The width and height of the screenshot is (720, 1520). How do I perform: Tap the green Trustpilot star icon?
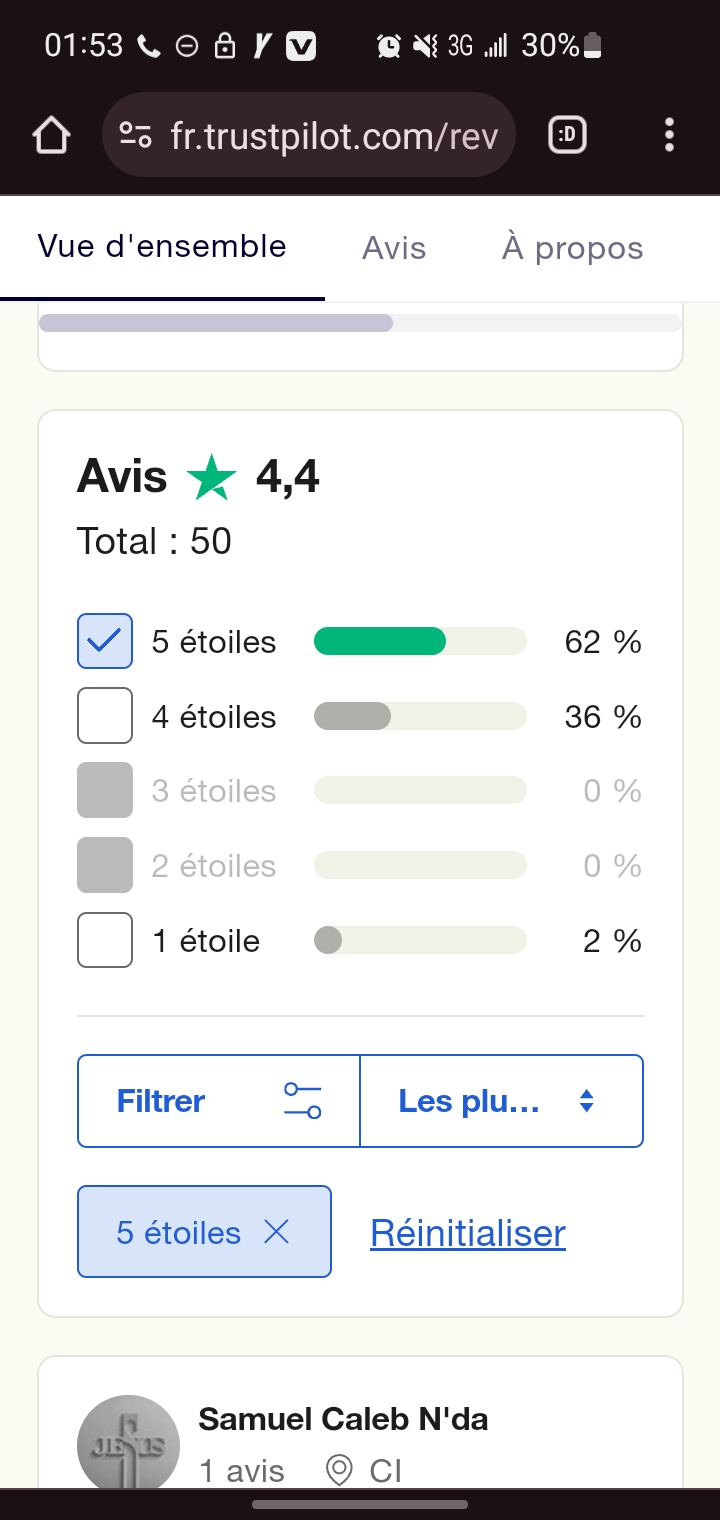click(212, 477)
